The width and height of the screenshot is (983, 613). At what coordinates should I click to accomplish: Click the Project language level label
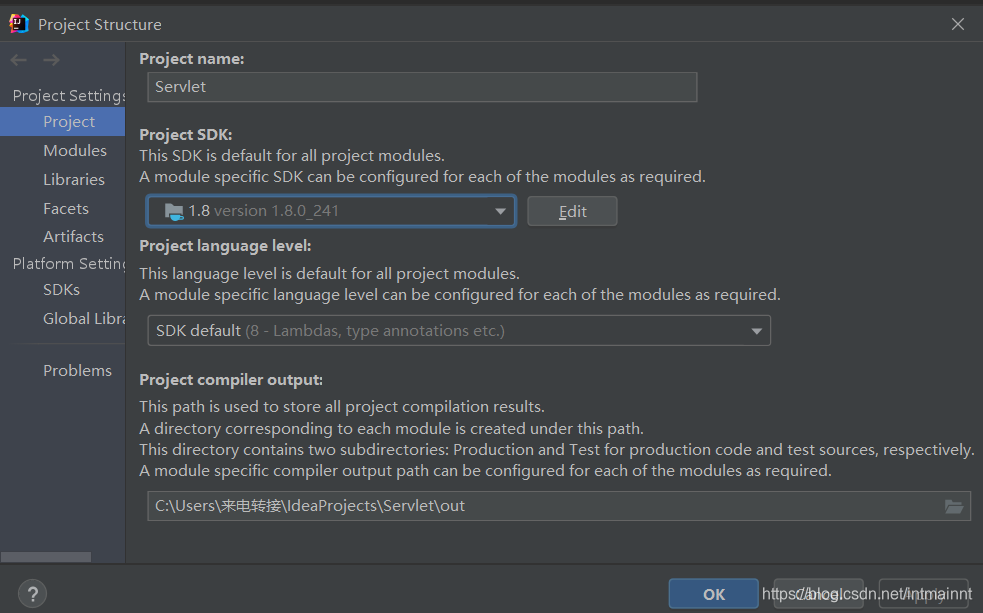point(225,246)
